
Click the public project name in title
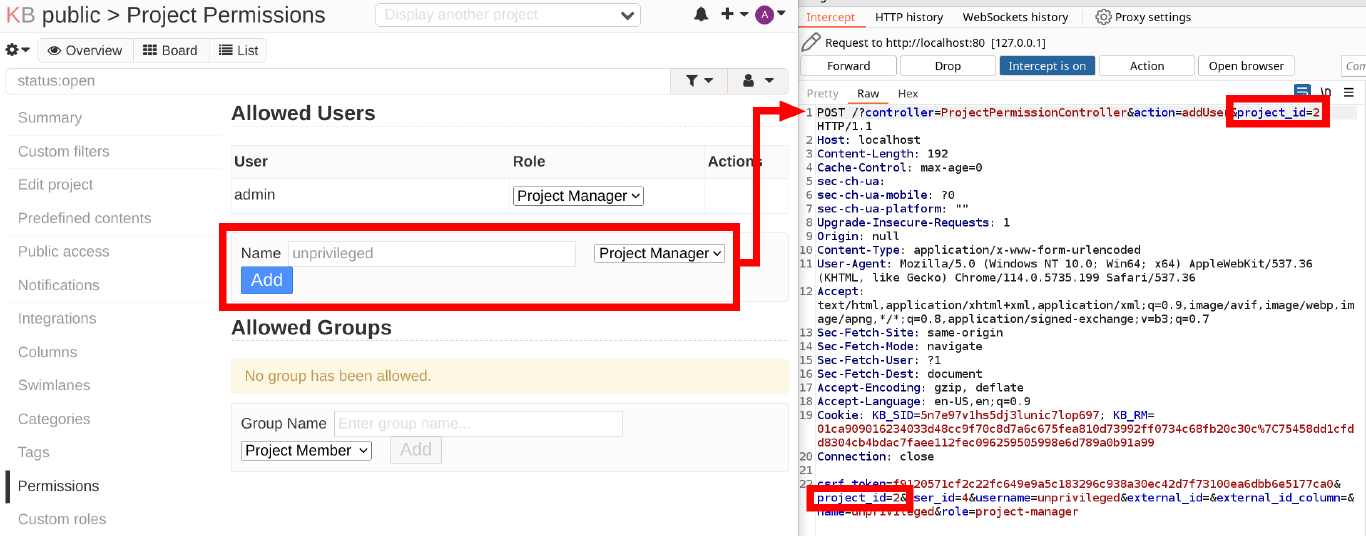coord(71,15)
